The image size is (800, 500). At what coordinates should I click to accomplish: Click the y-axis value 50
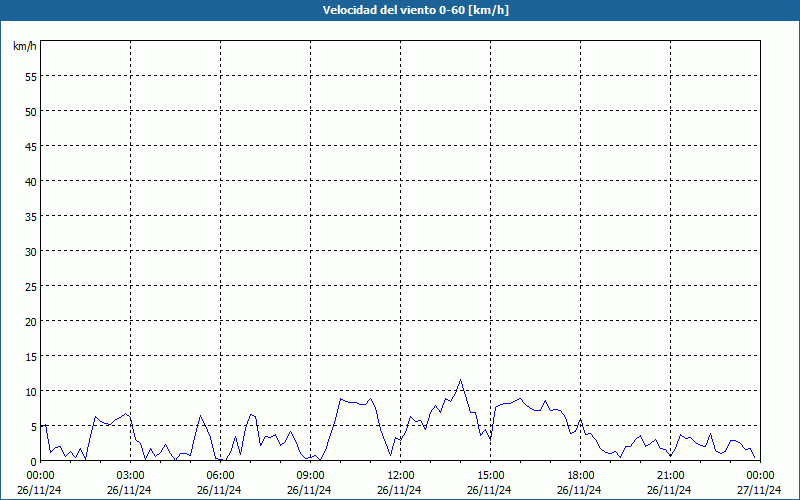[x=31, y=111]
